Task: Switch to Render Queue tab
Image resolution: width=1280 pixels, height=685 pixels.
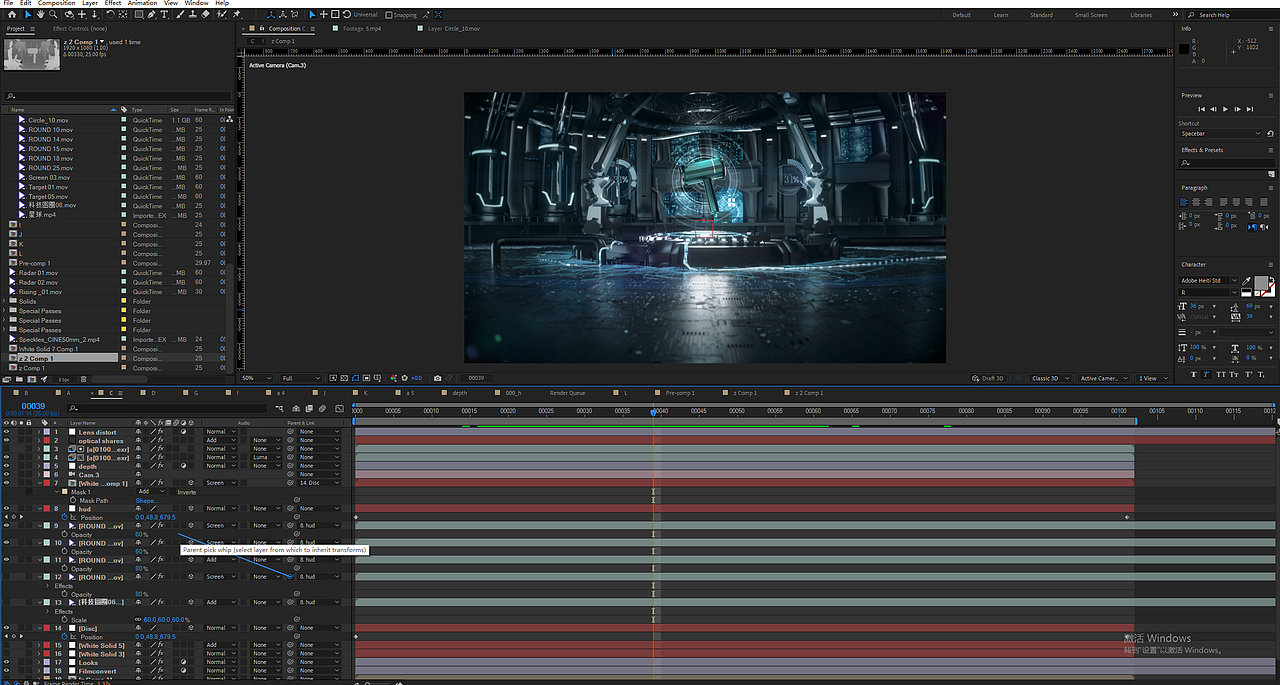Action: (567, 393)
